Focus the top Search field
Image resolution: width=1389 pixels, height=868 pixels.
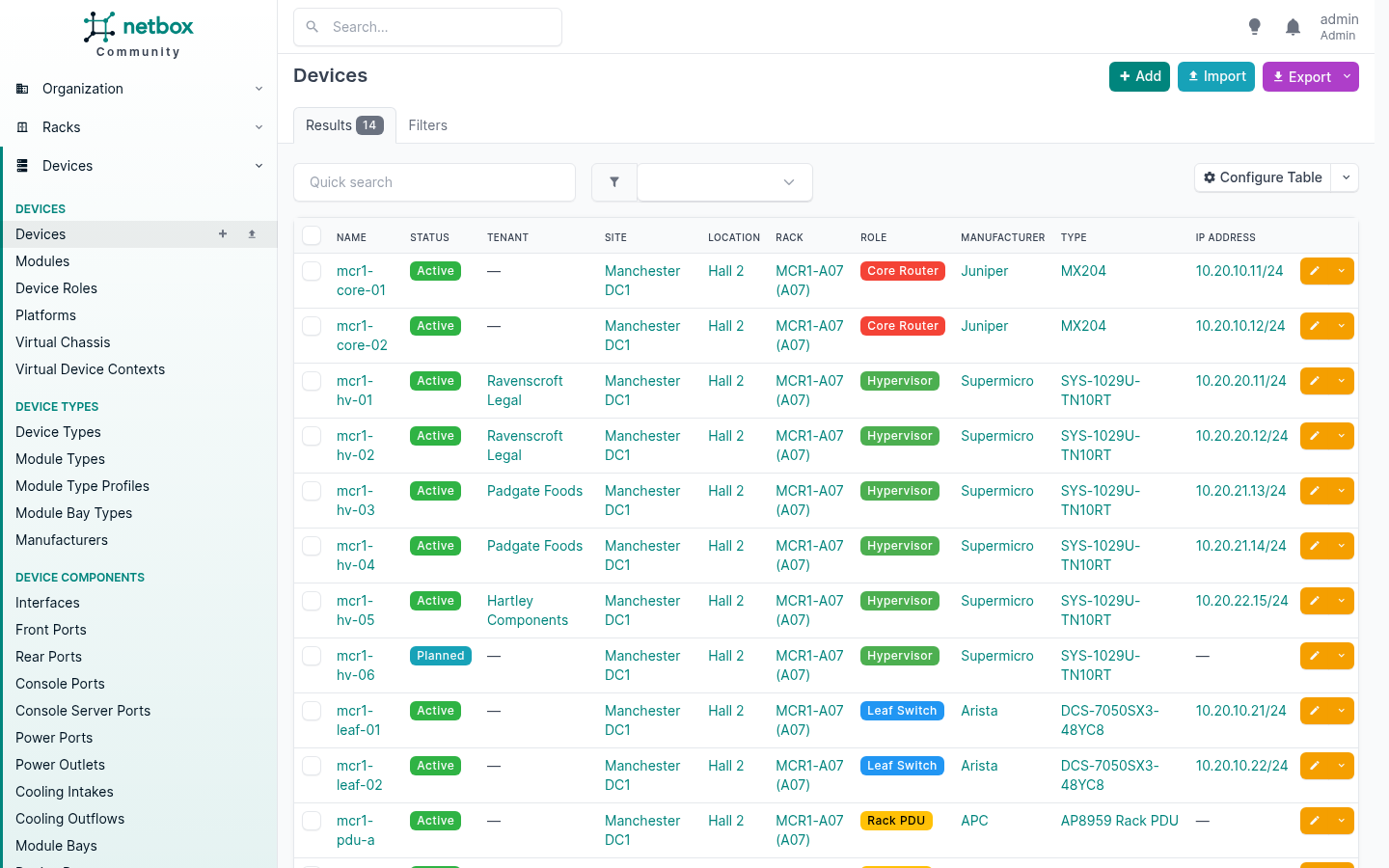point(427,27)
